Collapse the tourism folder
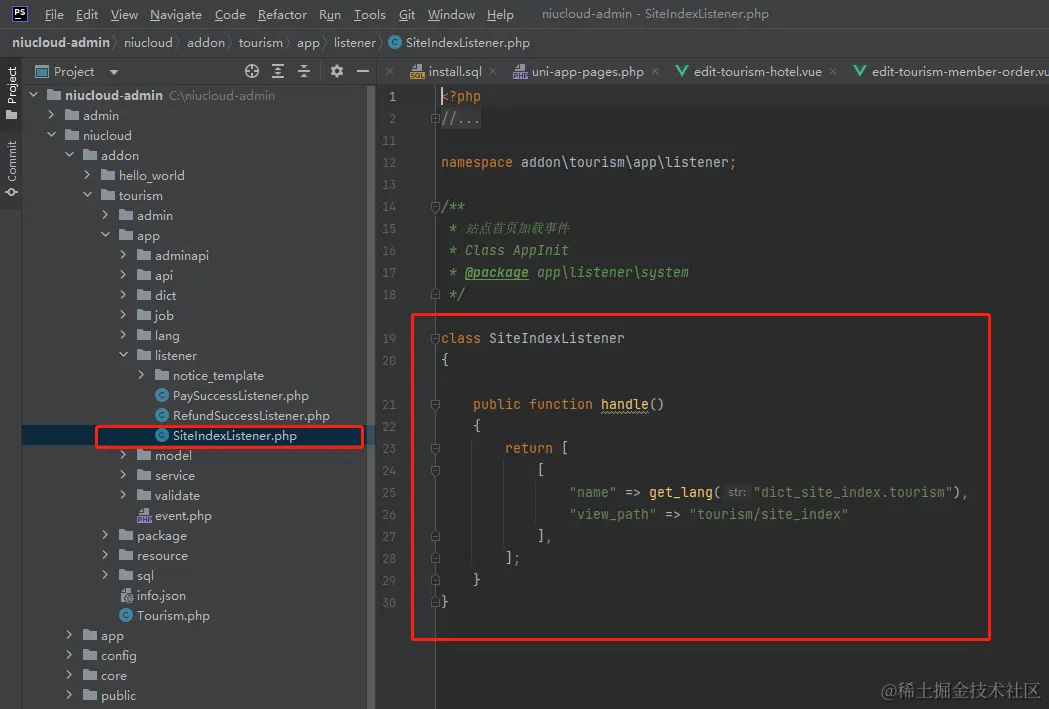Screen dimensions: 1049x709 (88, 195)
